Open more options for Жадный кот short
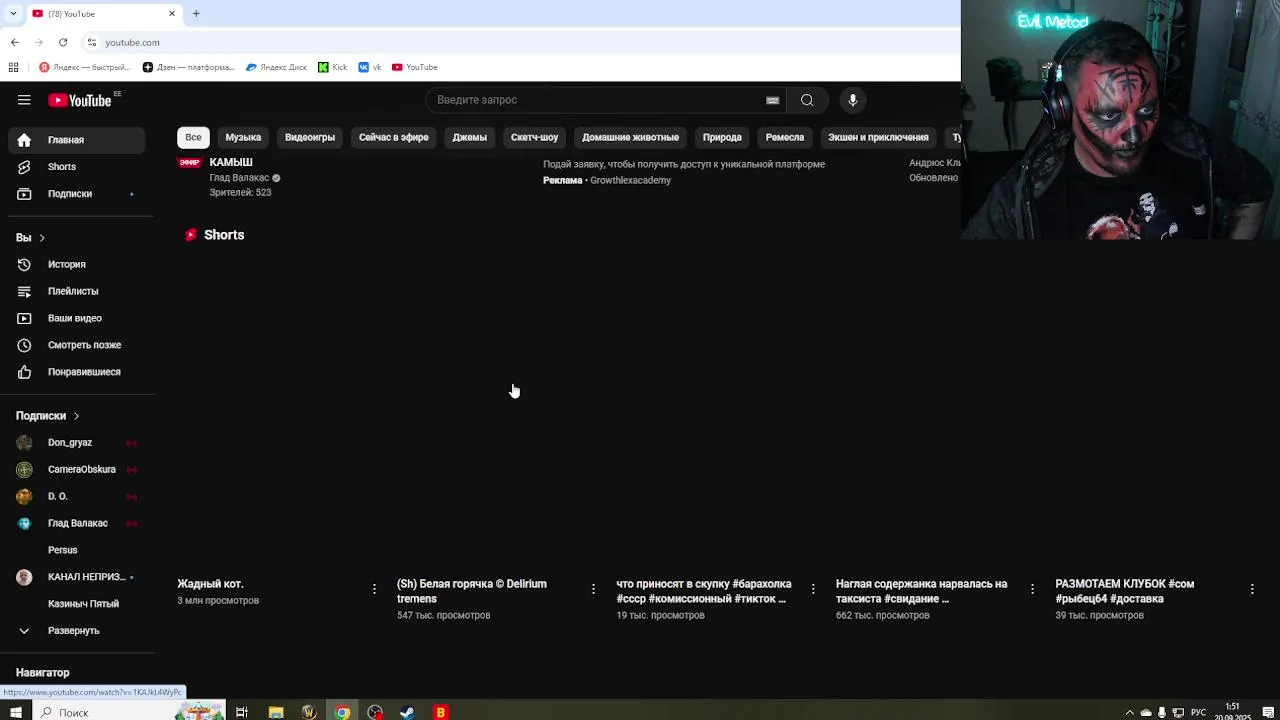This screenshot has height=720, width=1280. click(374, 589)
